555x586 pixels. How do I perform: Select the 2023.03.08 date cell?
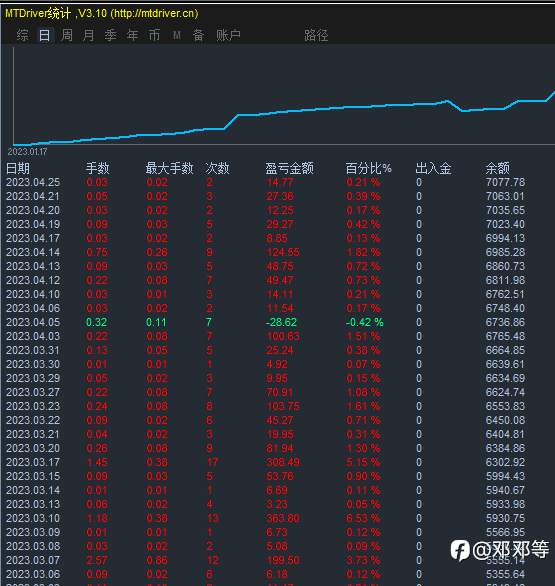[33, 546]
